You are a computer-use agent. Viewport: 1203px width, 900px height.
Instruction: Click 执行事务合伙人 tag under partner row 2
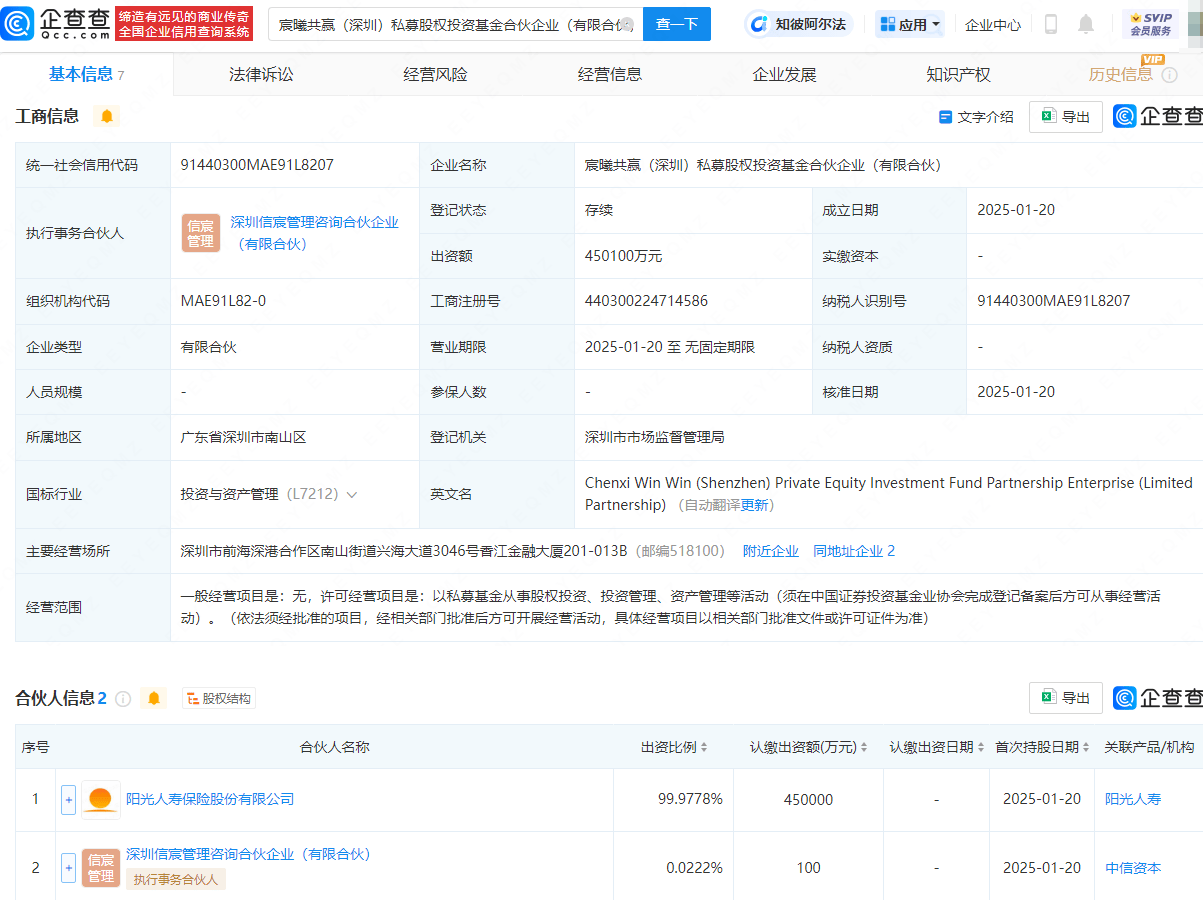(175, 879)
